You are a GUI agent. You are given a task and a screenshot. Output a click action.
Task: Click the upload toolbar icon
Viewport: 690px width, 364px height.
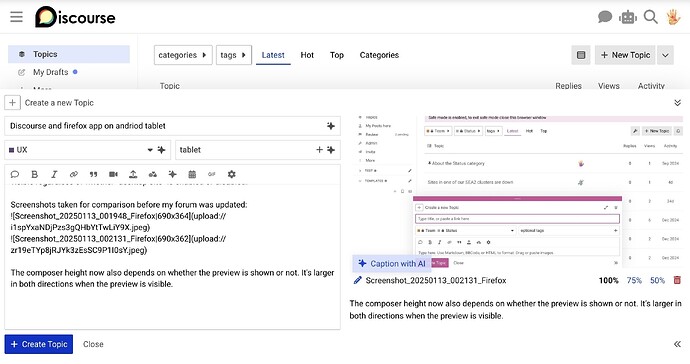click(133, 174)
